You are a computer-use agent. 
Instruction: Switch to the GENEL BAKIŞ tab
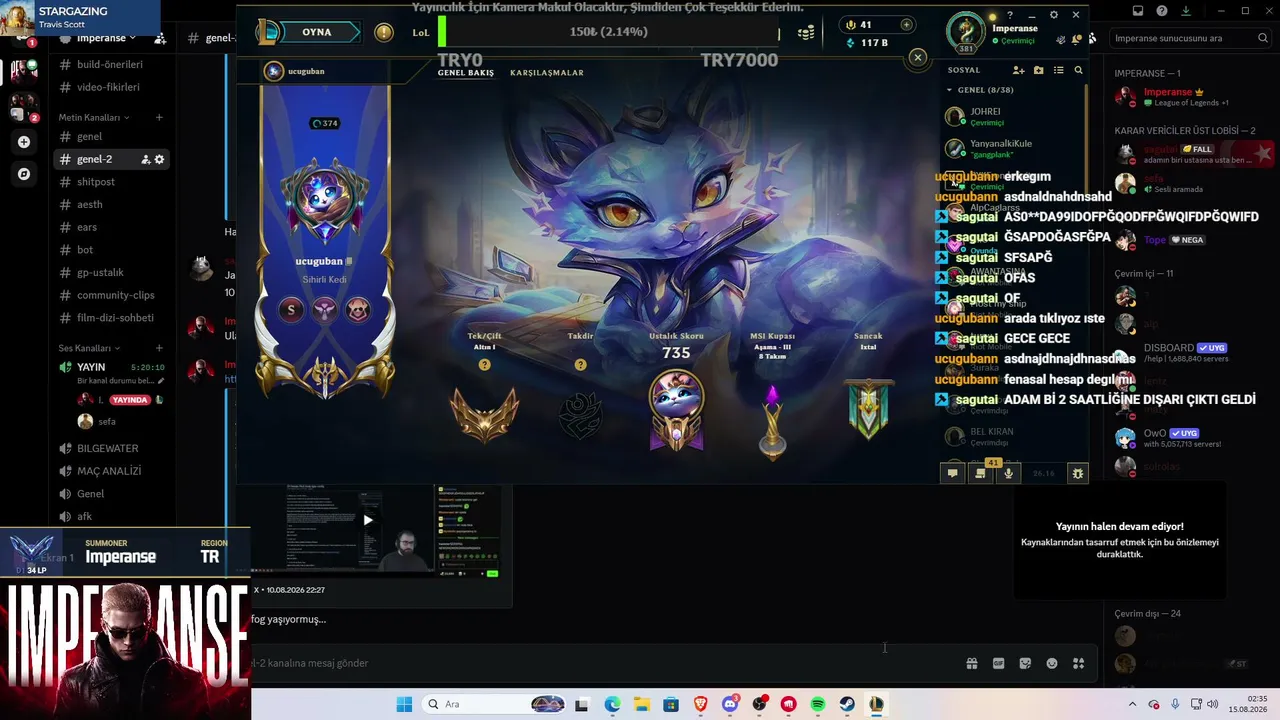pyautogui.click(x=466, y=73)
